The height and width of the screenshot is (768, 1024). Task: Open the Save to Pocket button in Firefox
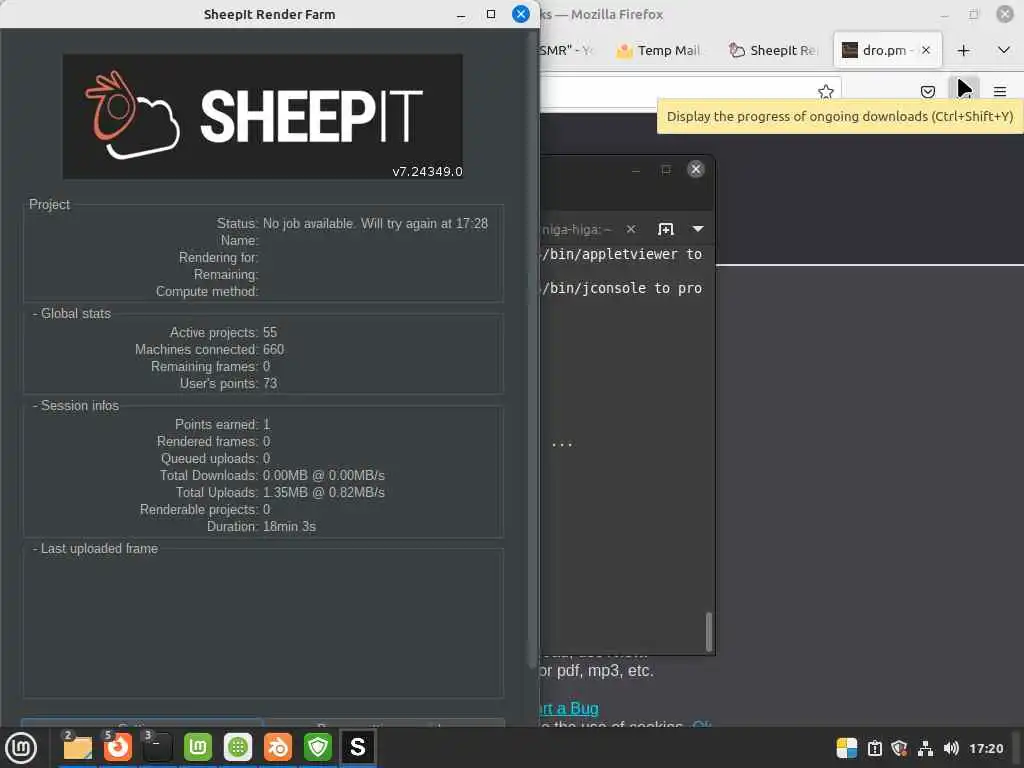[927, 91]
